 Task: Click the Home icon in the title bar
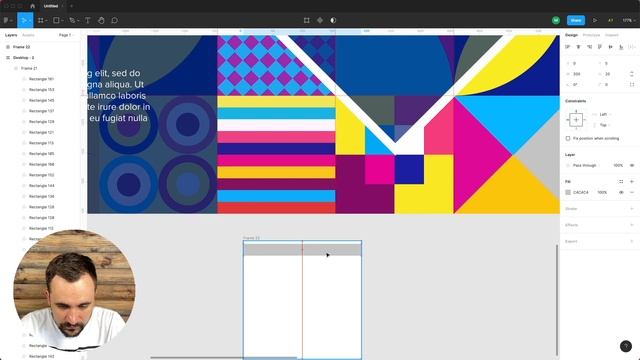32,6
